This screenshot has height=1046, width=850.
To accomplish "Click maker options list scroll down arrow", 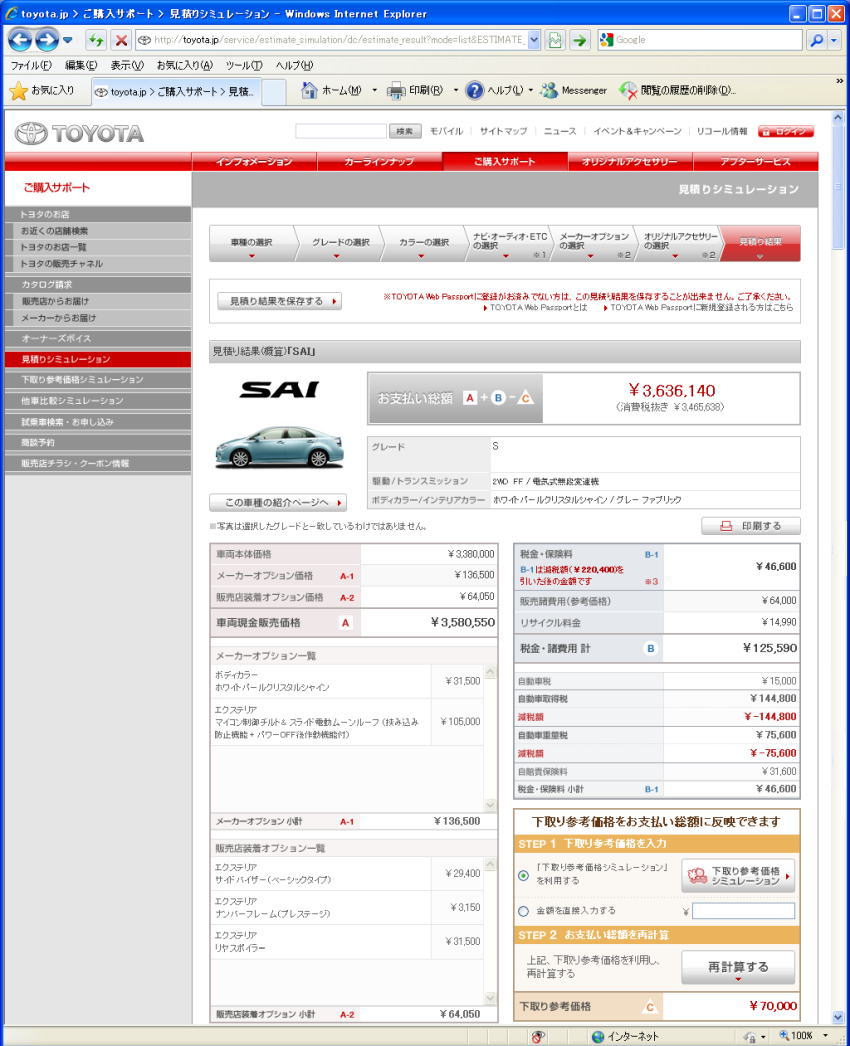I will [490, 805].
